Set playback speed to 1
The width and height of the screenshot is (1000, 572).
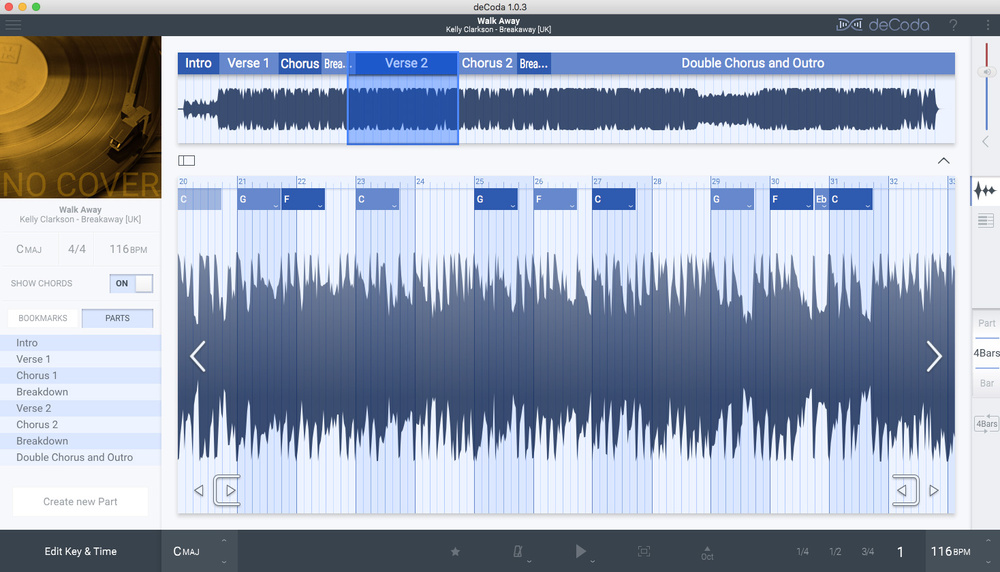(900, 552)
